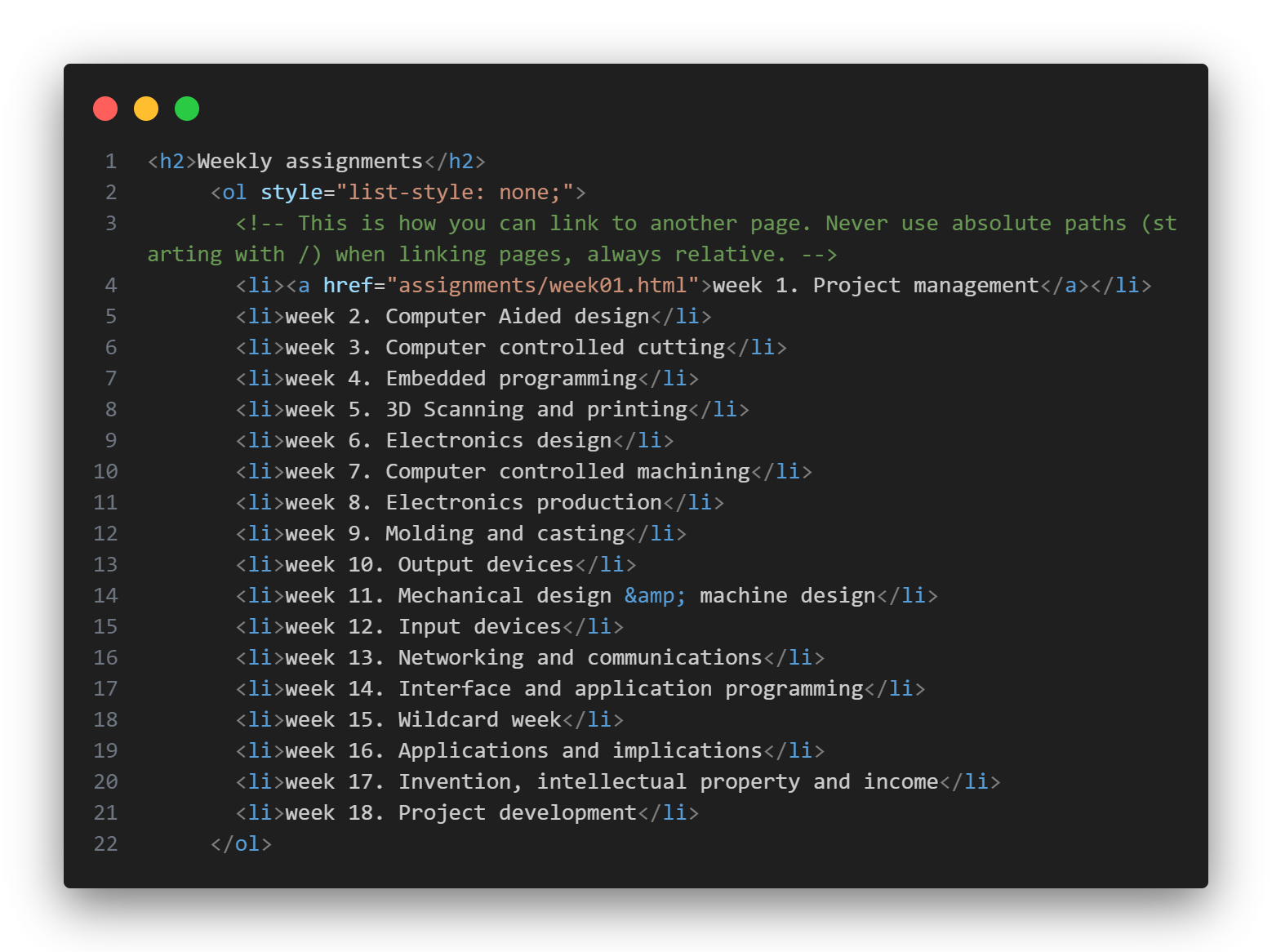Click the closing ol tag
Image resolution: width=1272 pixels, height=952 pixels.
(x=241, y=844)
